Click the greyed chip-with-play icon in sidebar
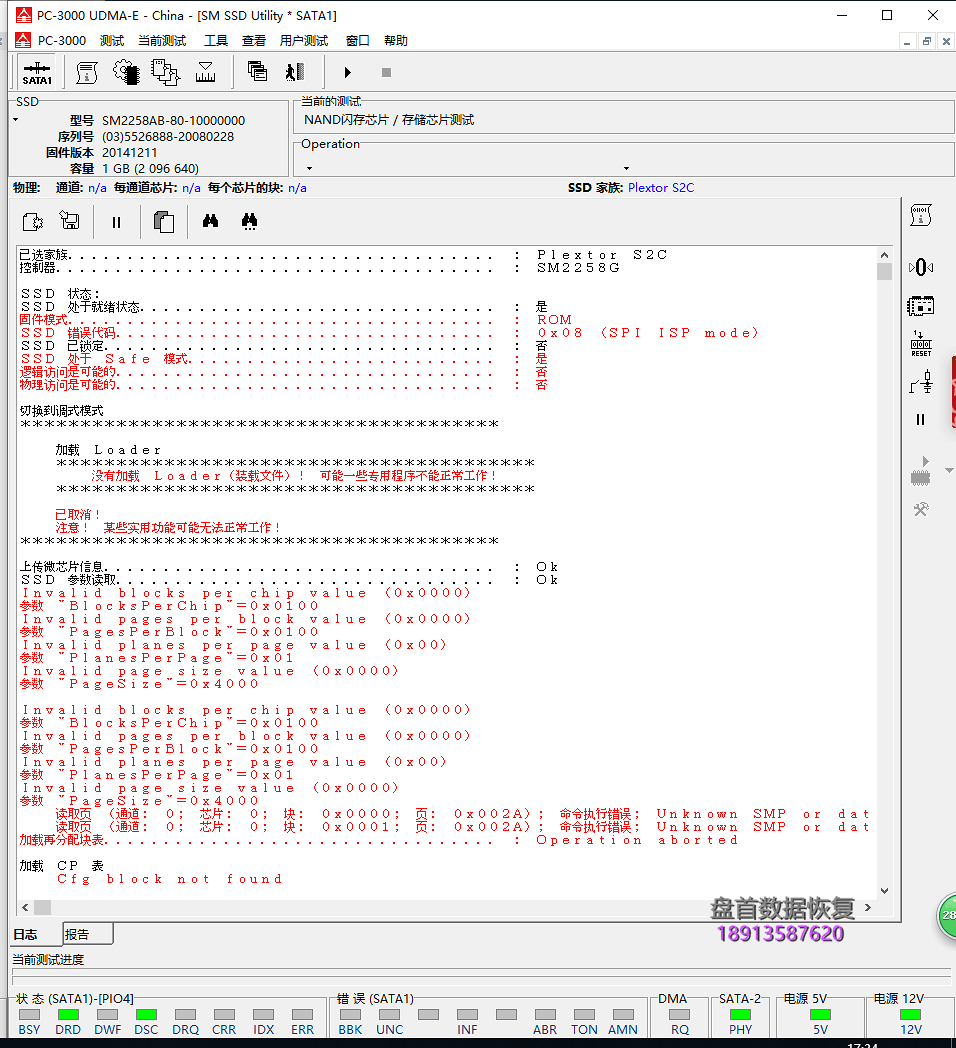 click(921, 471)
